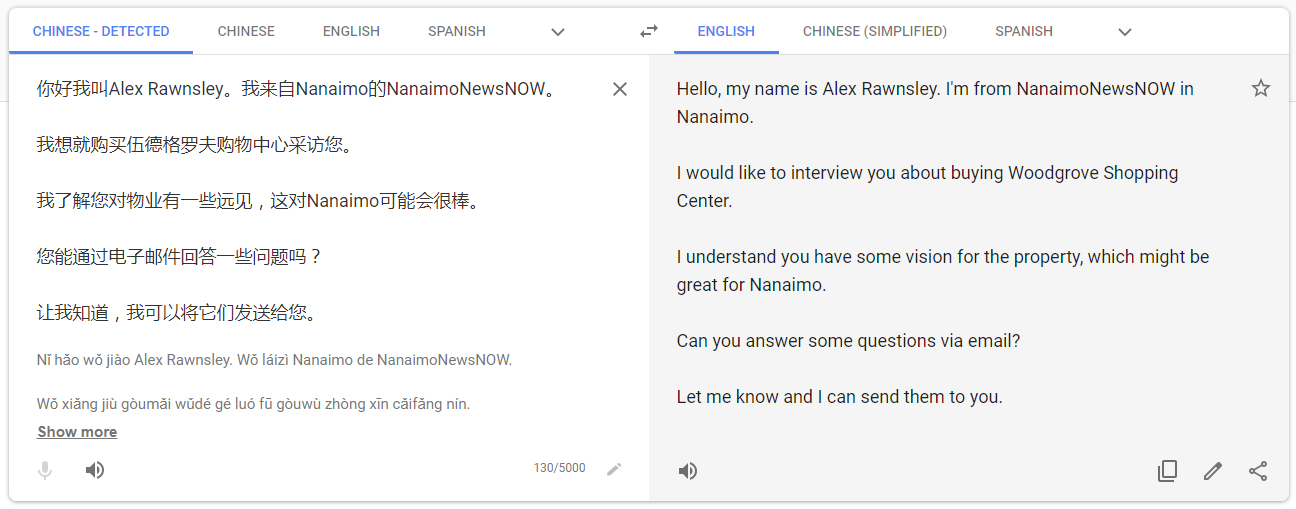
Task: Click translated line 'Let me know and I can send'
Action: tap(839, 397)
